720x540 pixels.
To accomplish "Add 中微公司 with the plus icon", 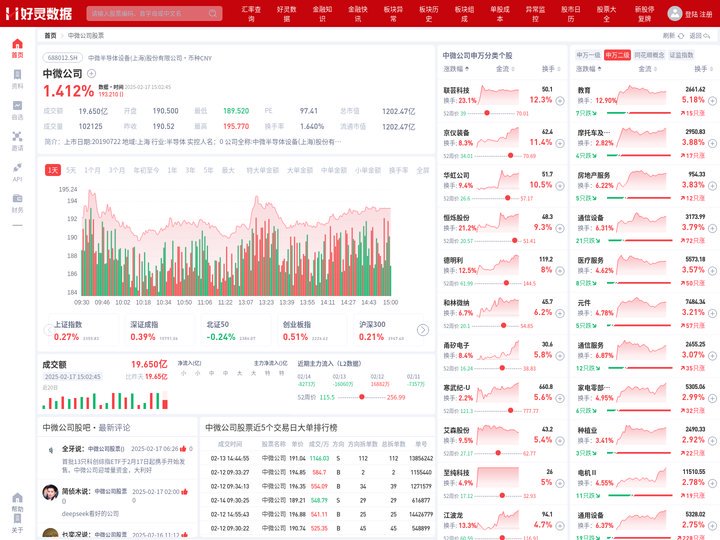I will [x=91, y=73].
